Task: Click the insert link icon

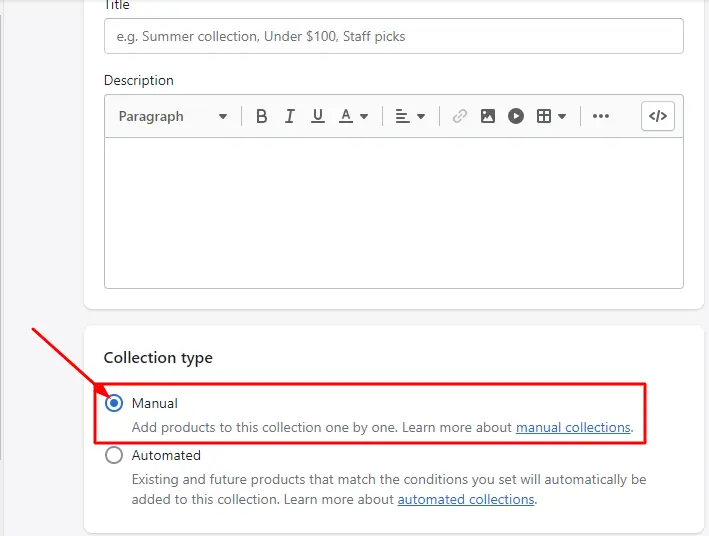Action: coord(460,116)
